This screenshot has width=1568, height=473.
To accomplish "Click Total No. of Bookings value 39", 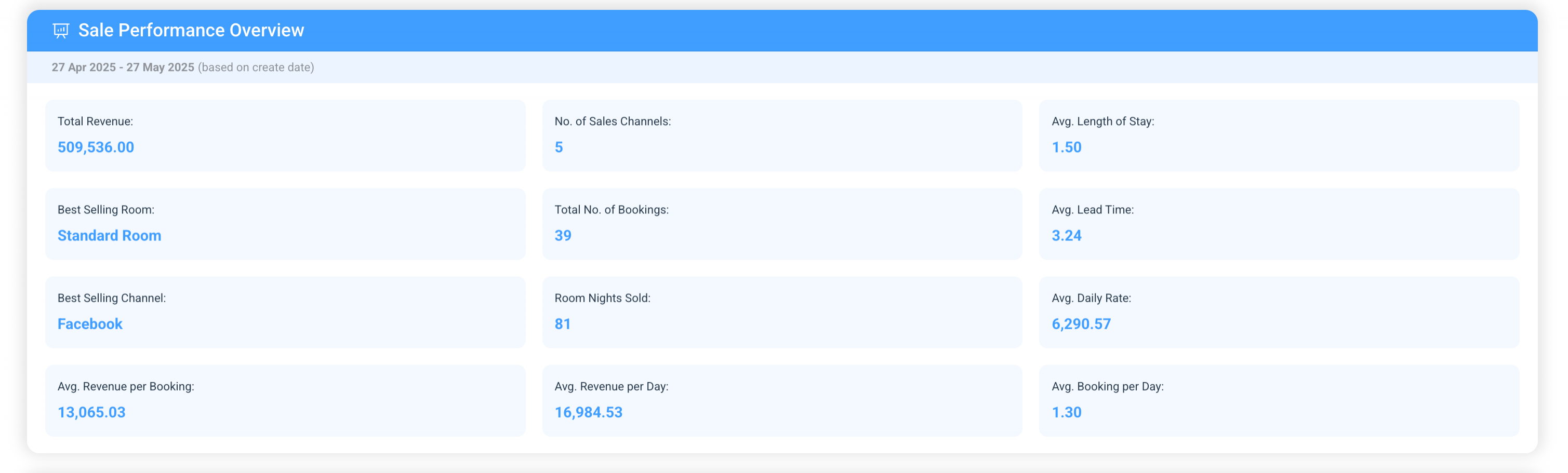I will tap(563, 235).
